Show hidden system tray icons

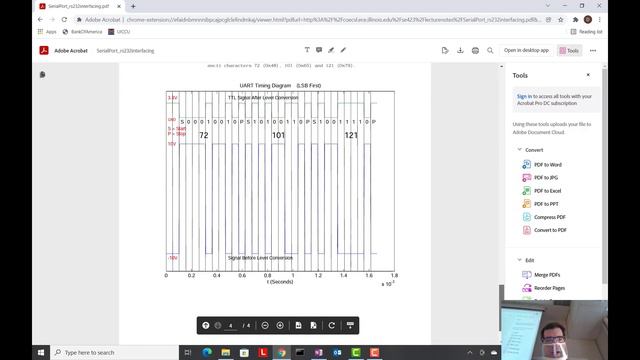[x=470, y=352]
